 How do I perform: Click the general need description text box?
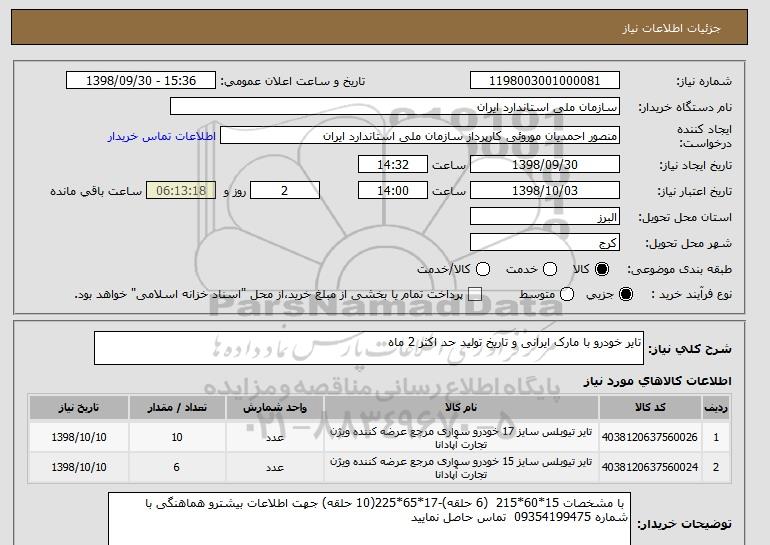(x=369, y=348)
